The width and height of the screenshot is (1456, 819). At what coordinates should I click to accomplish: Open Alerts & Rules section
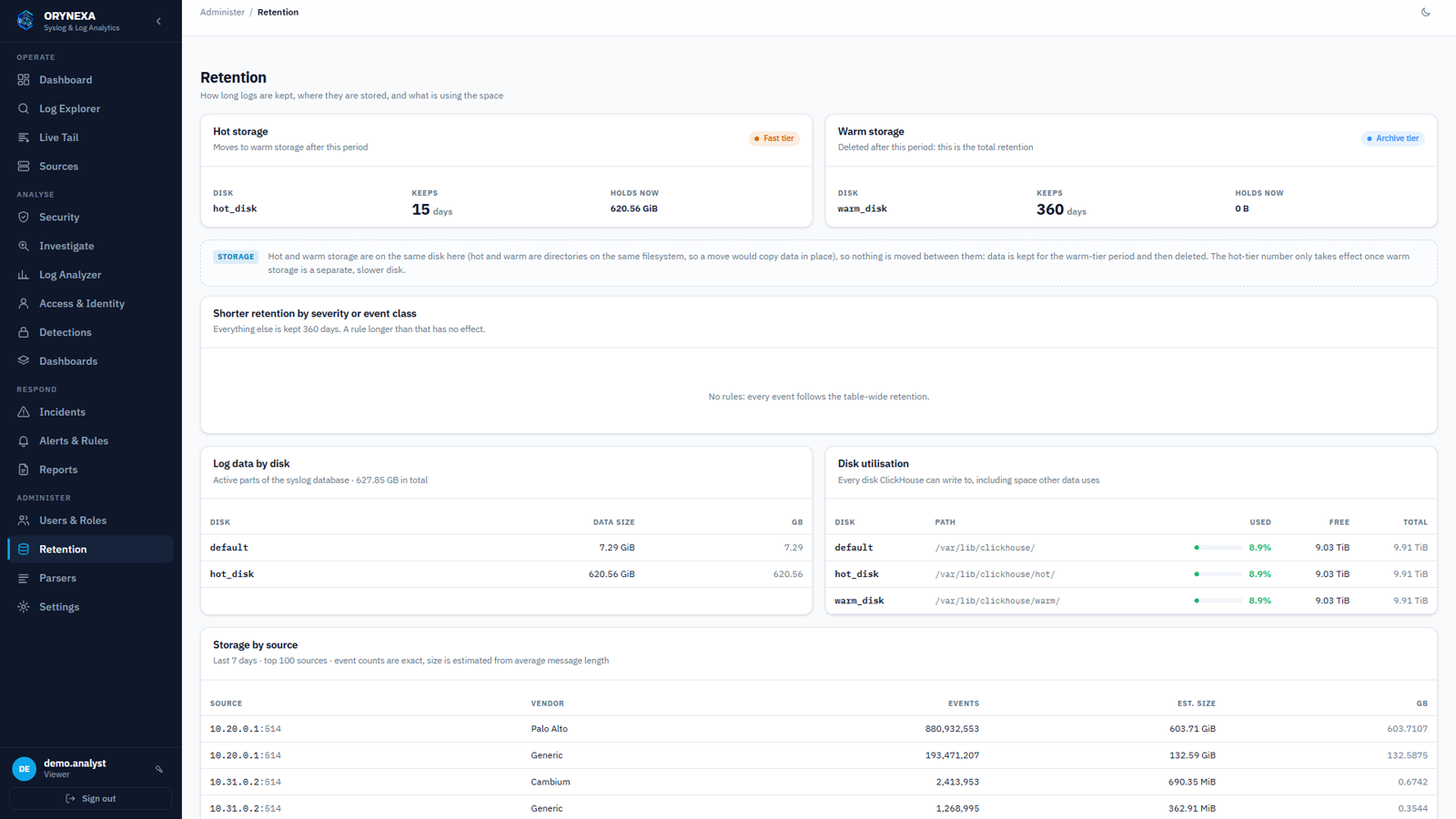coord(91,441)
